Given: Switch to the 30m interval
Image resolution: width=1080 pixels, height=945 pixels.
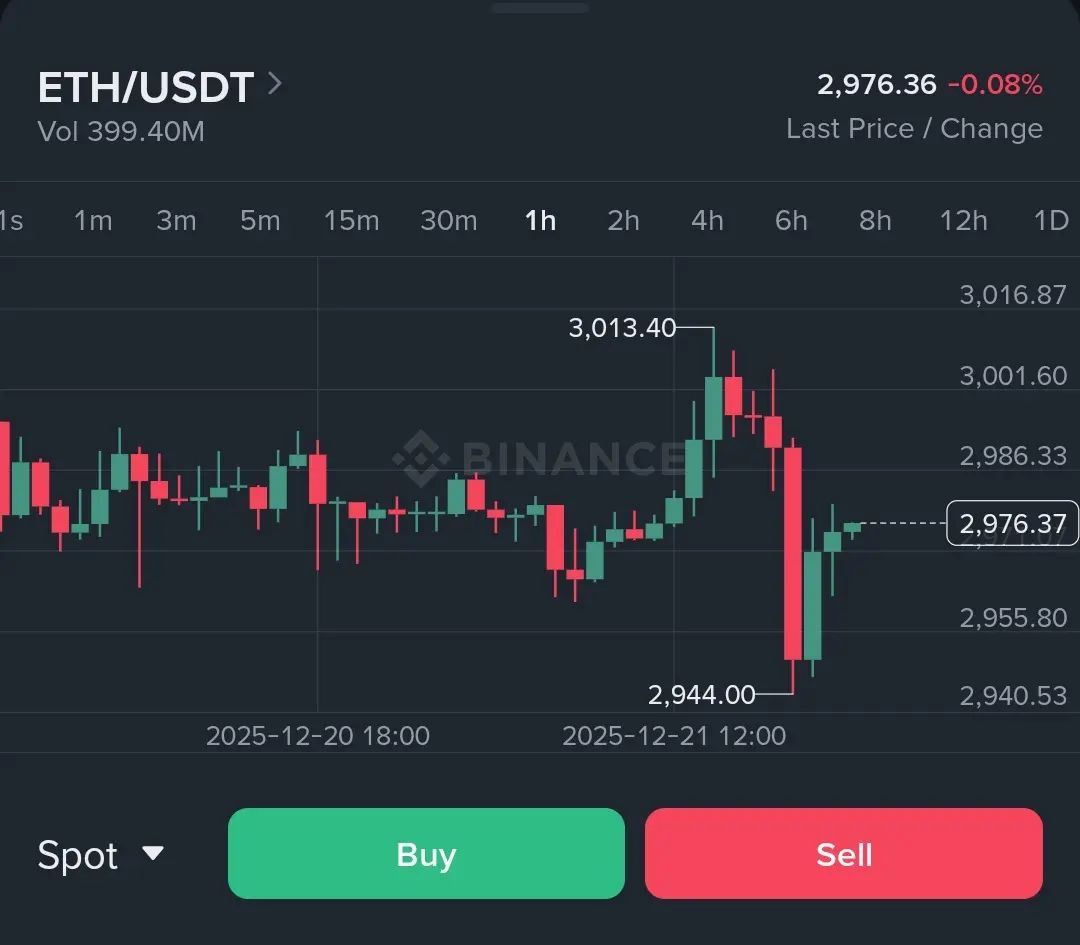Looking at the screenshot, I should pyautogui.click(x=448, y=220).
